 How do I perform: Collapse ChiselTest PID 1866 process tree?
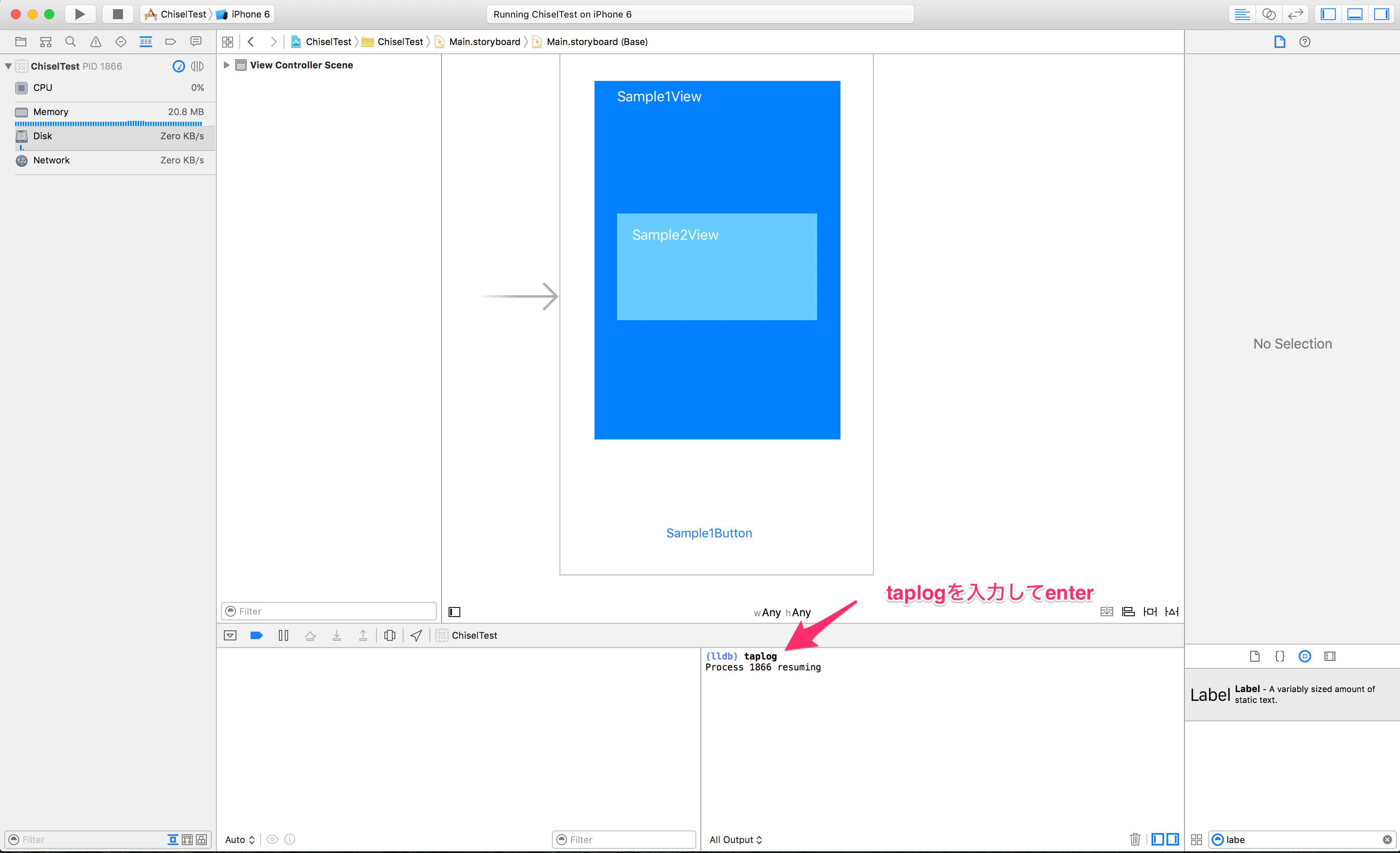(x=8, y=66)
